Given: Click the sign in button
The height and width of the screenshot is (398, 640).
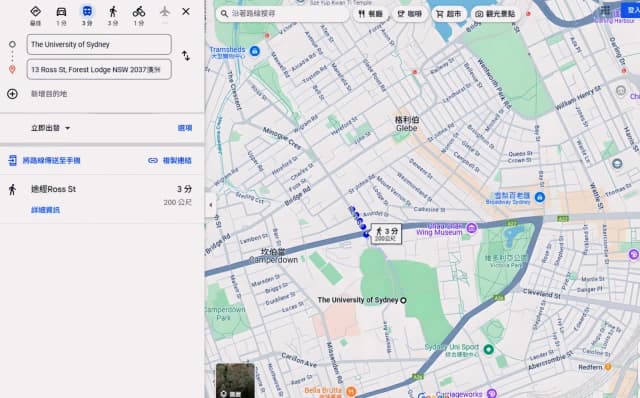Looking at the screenshot, I should pos(631,10).
